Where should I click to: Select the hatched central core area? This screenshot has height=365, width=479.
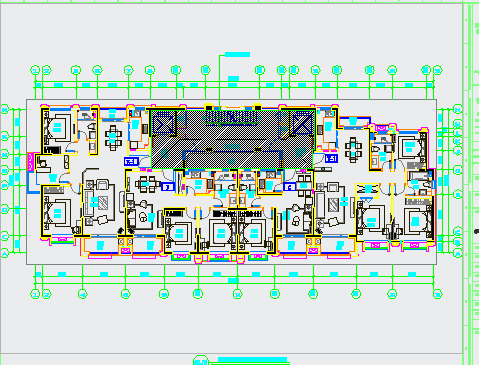coord(232,139)
